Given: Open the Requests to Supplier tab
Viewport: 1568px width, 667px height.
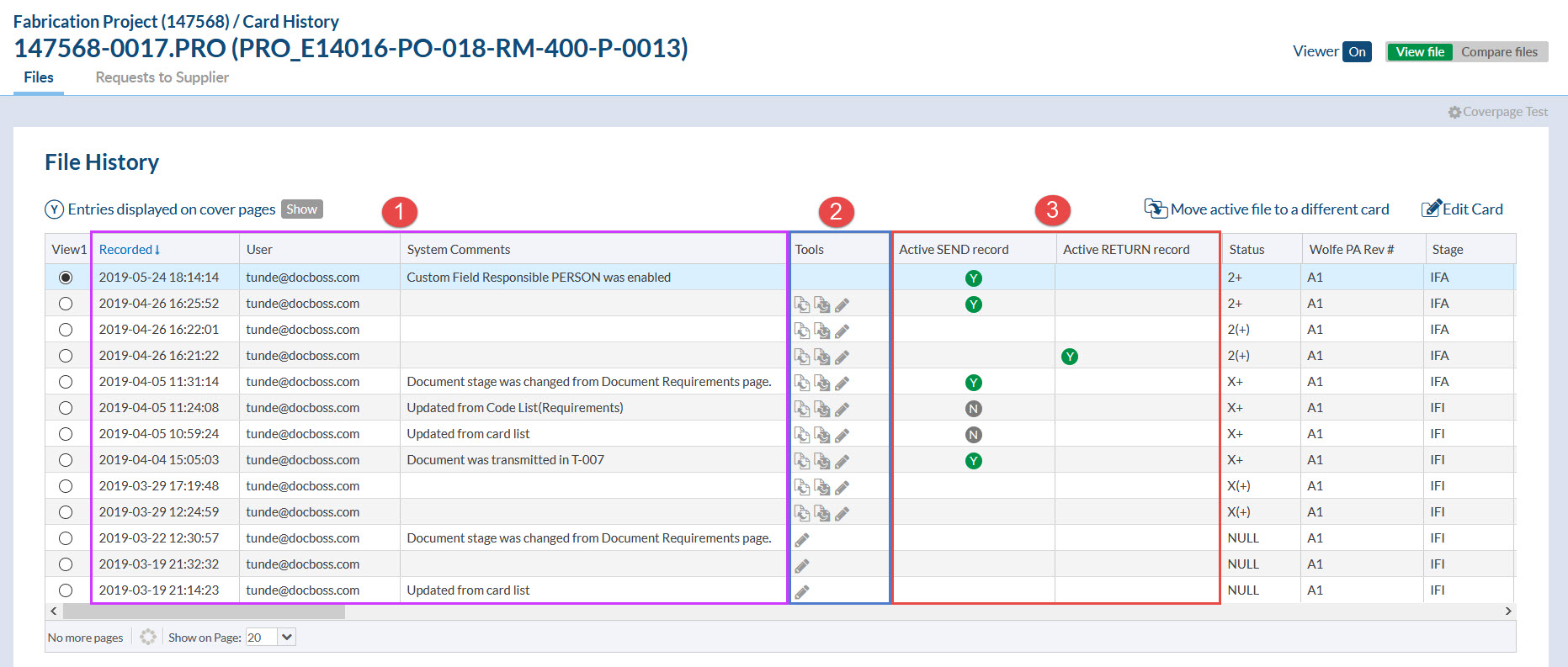Looking at the screenshot, I should 162,77.
